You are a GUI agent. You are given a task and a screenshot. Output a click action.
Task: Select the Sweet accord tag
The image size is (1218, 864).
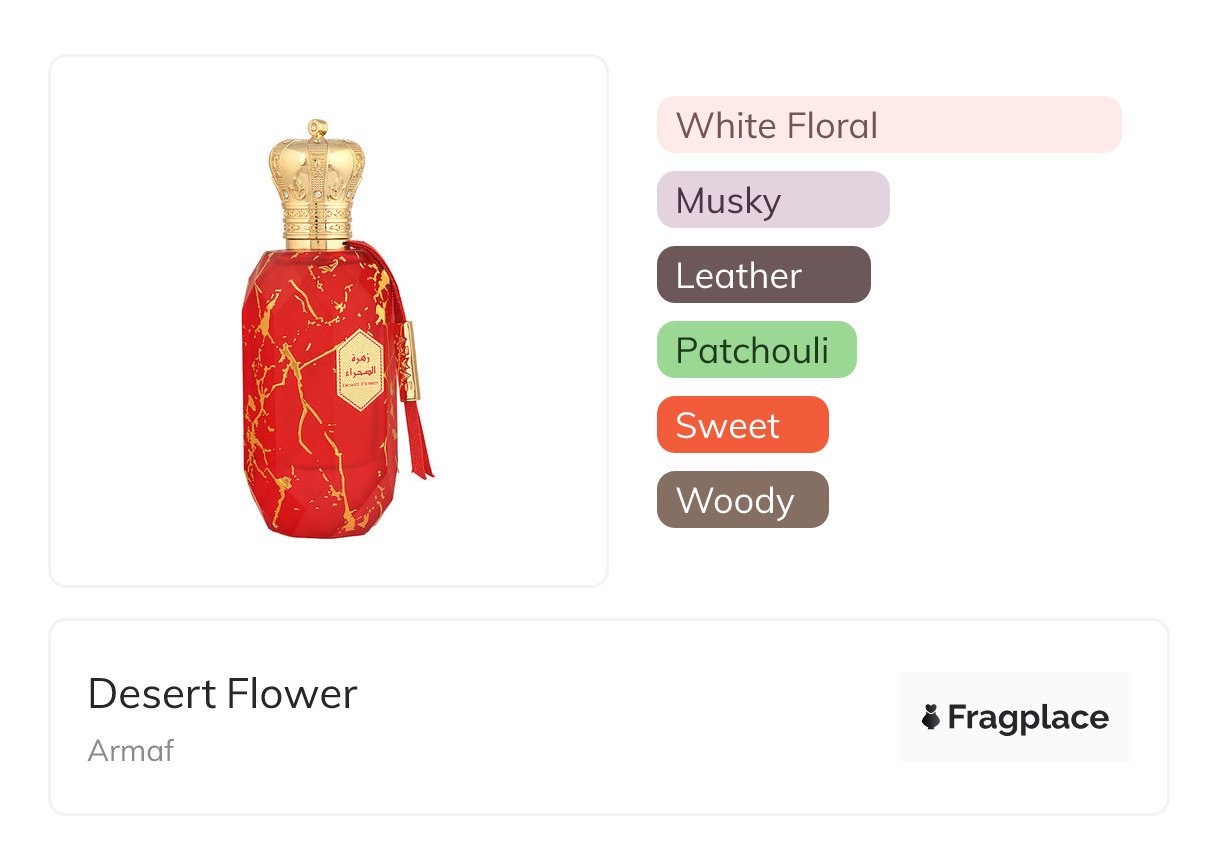tap(728, 426)
